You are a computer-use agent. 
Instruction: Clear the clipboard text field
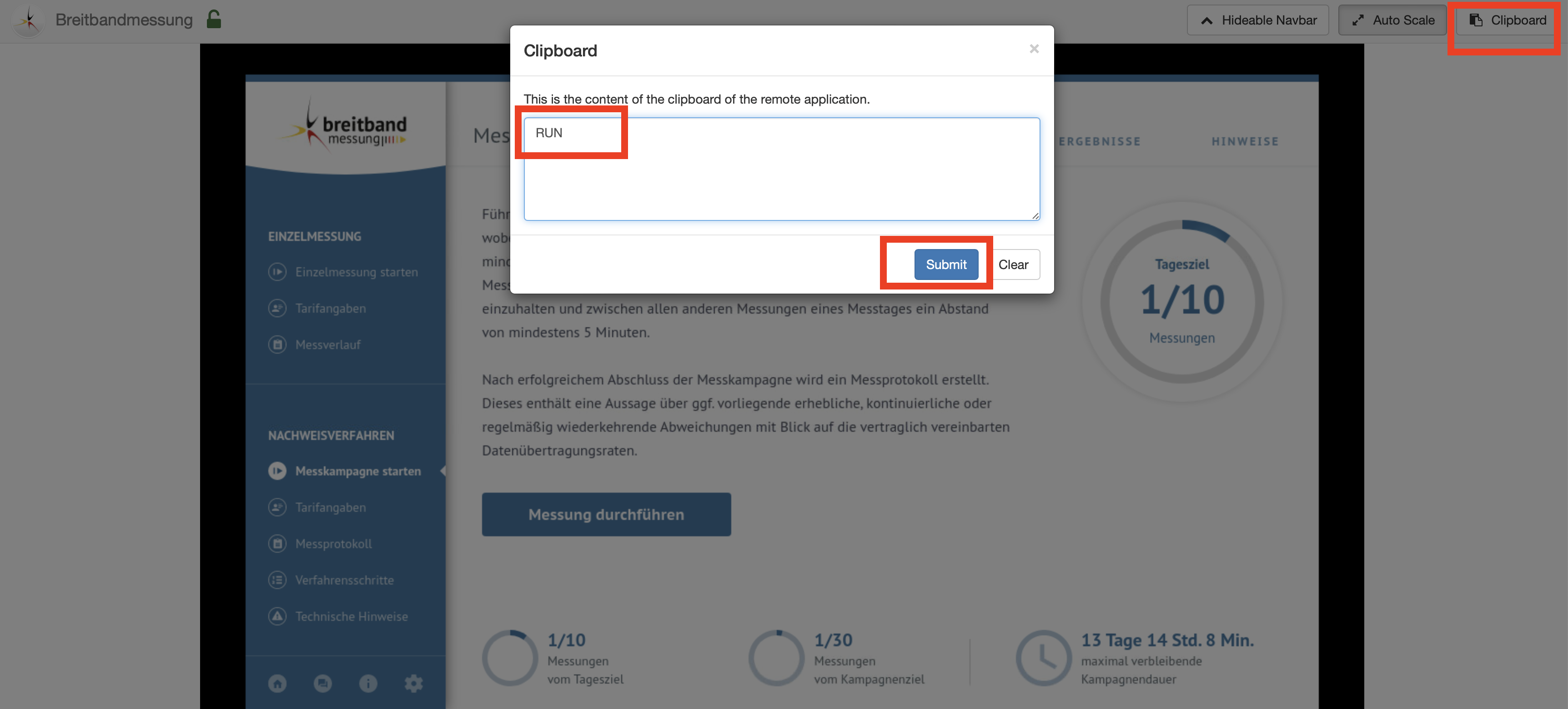tap(1013, 264)
